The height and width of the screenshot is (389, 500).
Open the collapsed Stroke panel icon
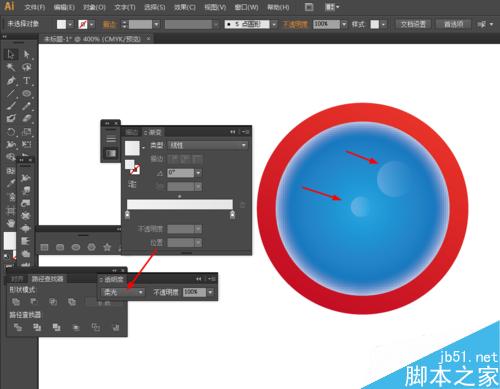click(x=111, y=139)
